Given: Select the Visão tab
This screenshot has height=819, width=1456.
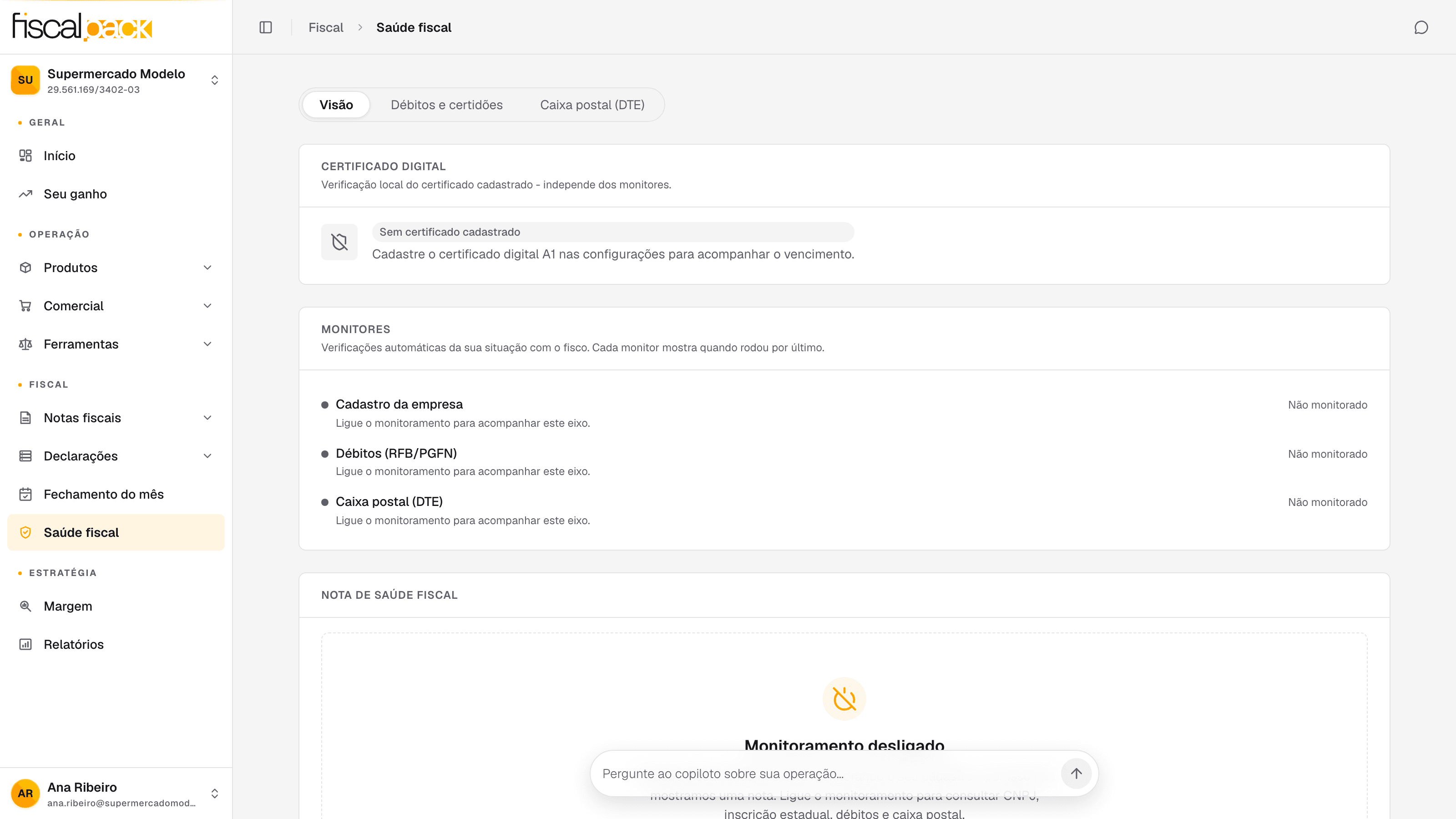Looking at the screenshot, I should [336, 105].
